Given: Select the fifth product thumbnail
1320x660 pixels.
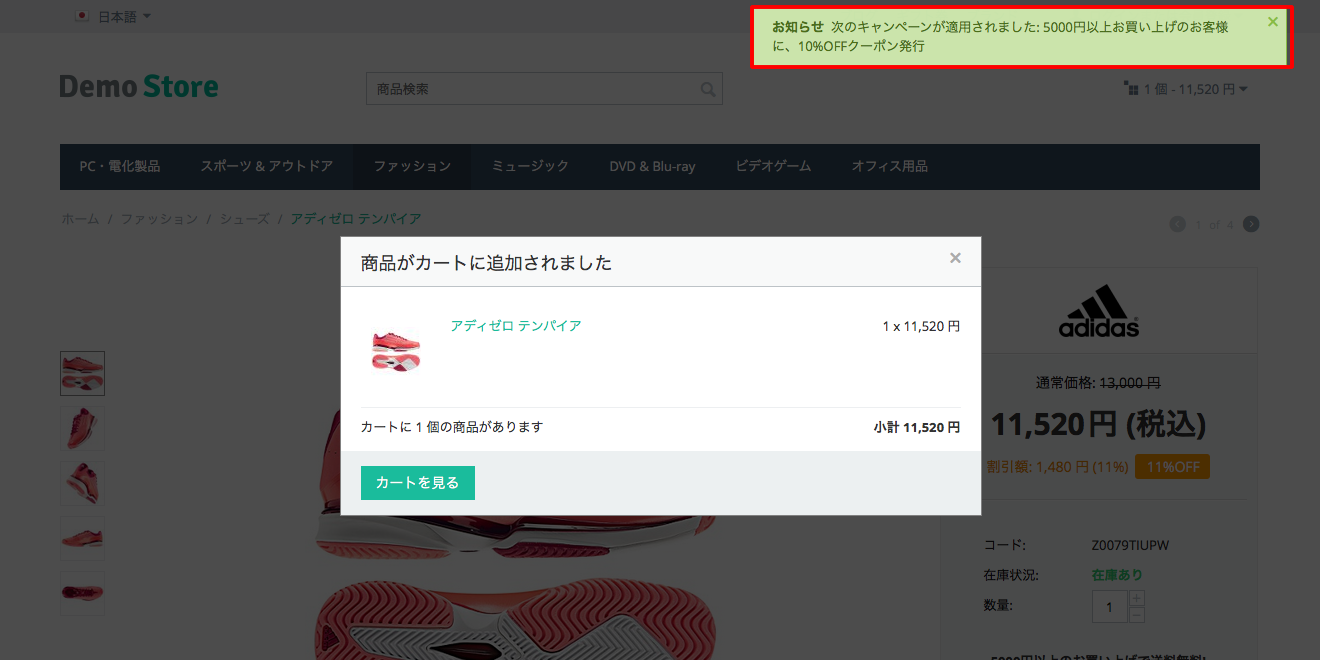Looking at the screenshot, I should coord(82,593).
